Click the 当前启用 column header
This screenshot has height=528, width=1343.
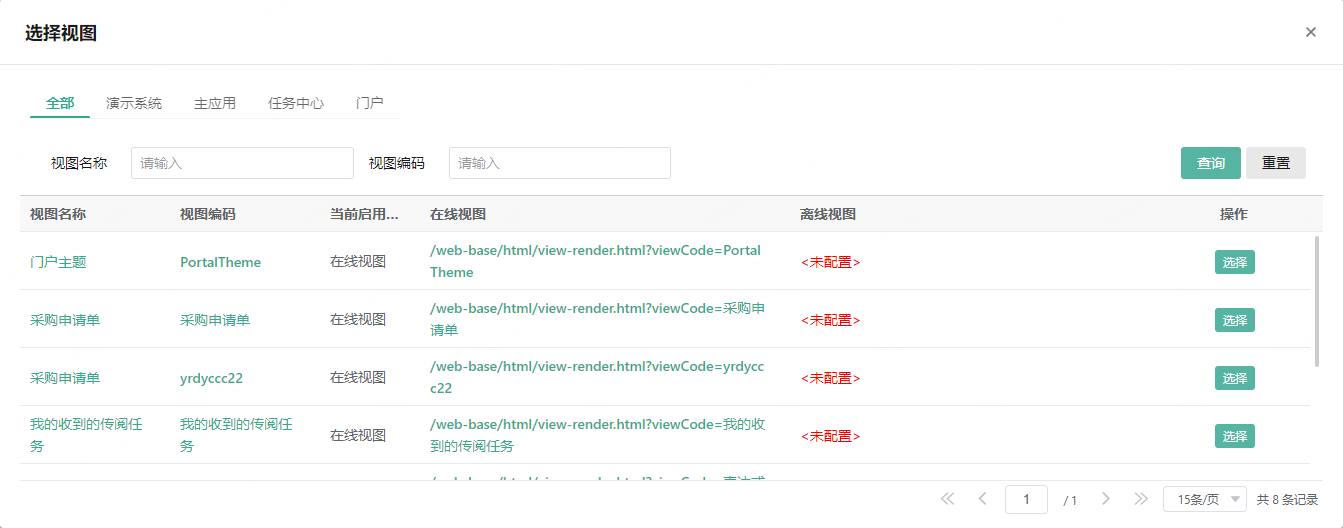(365, 214)
